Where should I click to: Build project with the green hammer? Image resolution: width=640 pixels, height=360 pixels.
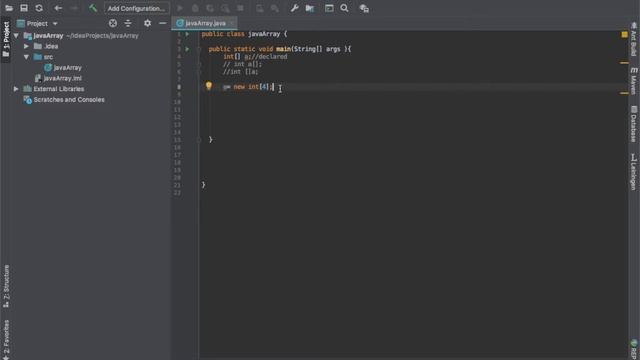coord(93,8)
